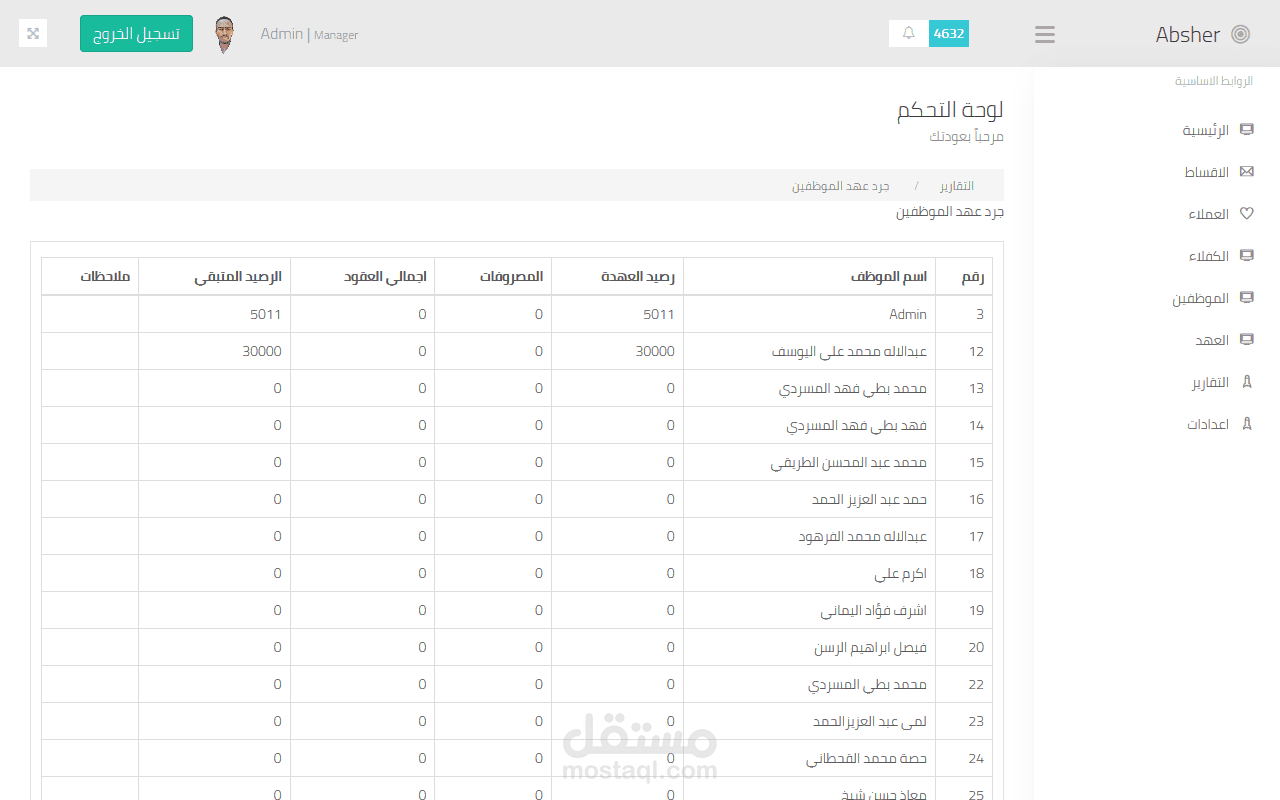Click row number 20 cell

(964, 647)
